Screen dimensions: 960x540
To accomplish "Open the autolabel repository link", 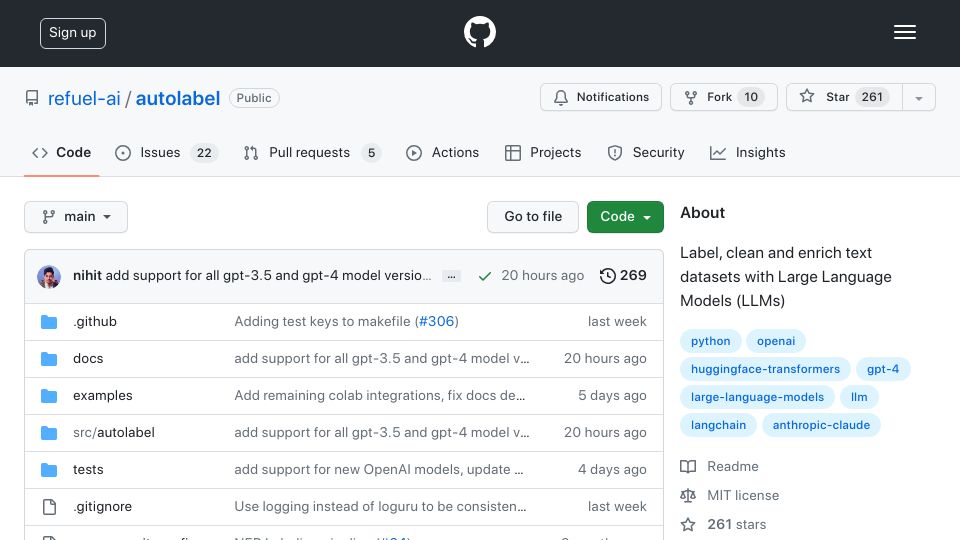I will 178,99.
